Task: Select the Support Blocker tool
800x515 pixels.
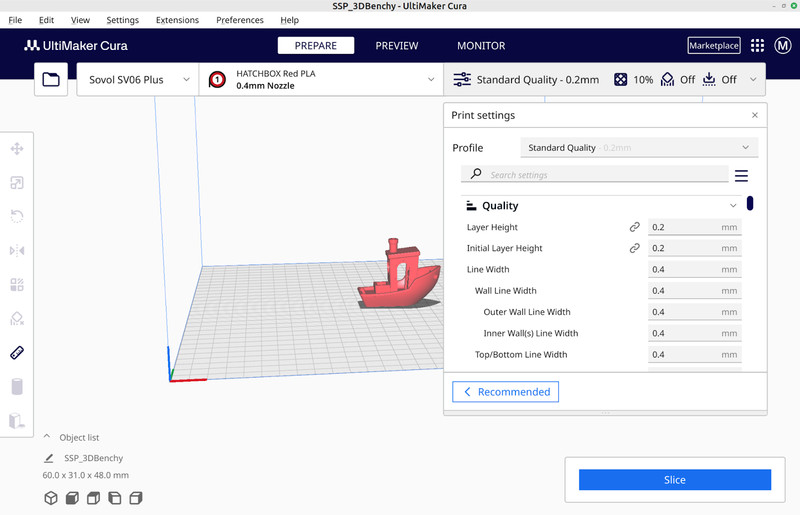Action: (x=17, y=318)
